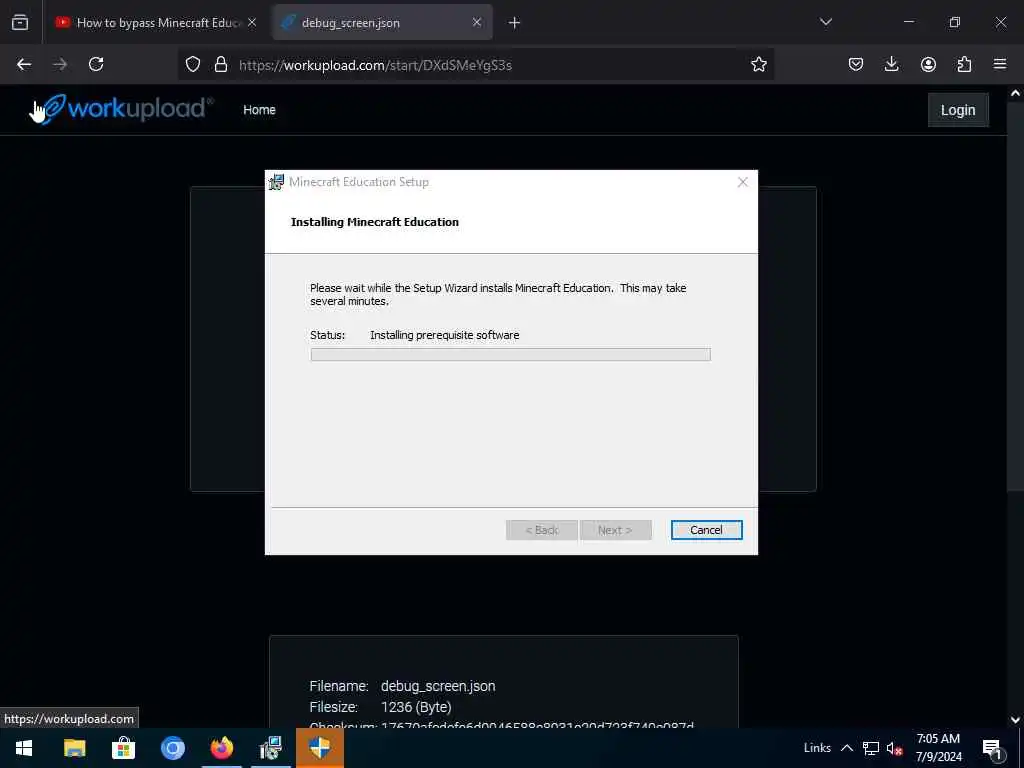Viewport: 1024px width, 768px height.
Task: Click the Links toolbar on the taskbar
Action: point(817,748)
